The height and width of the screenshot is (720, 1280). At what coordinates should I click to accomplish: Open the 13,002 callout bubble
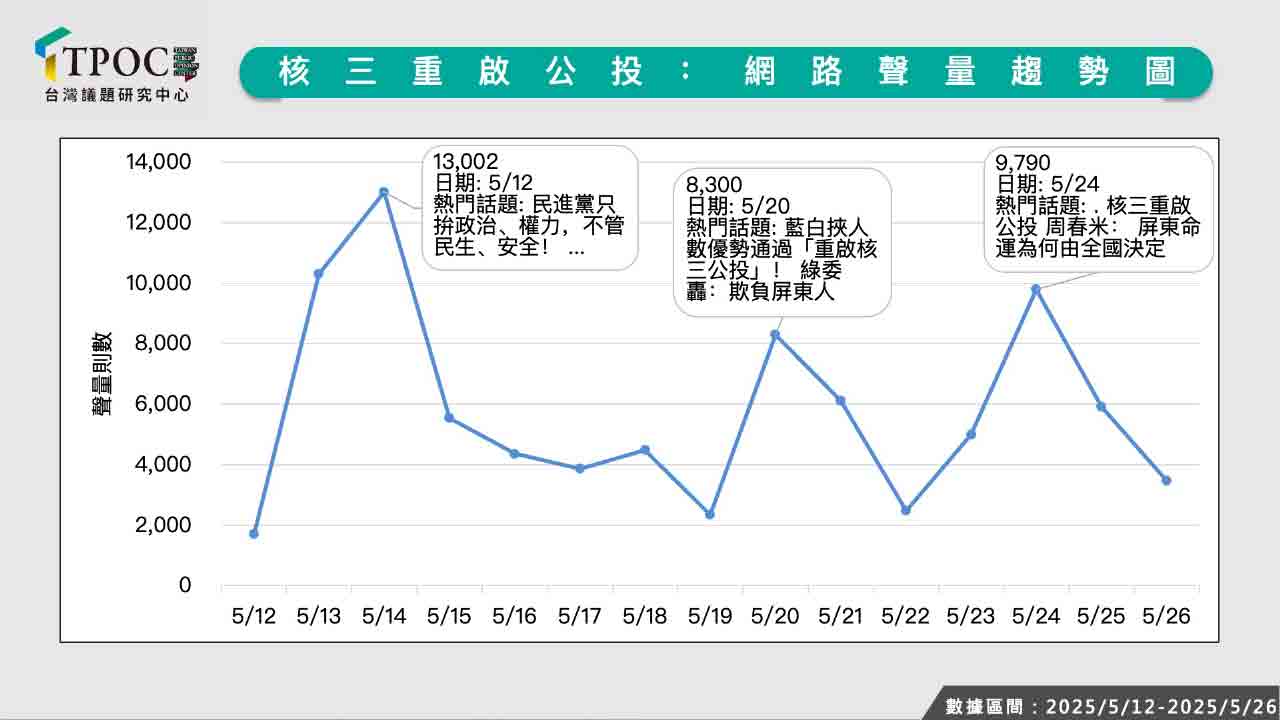tap(530, 207)
